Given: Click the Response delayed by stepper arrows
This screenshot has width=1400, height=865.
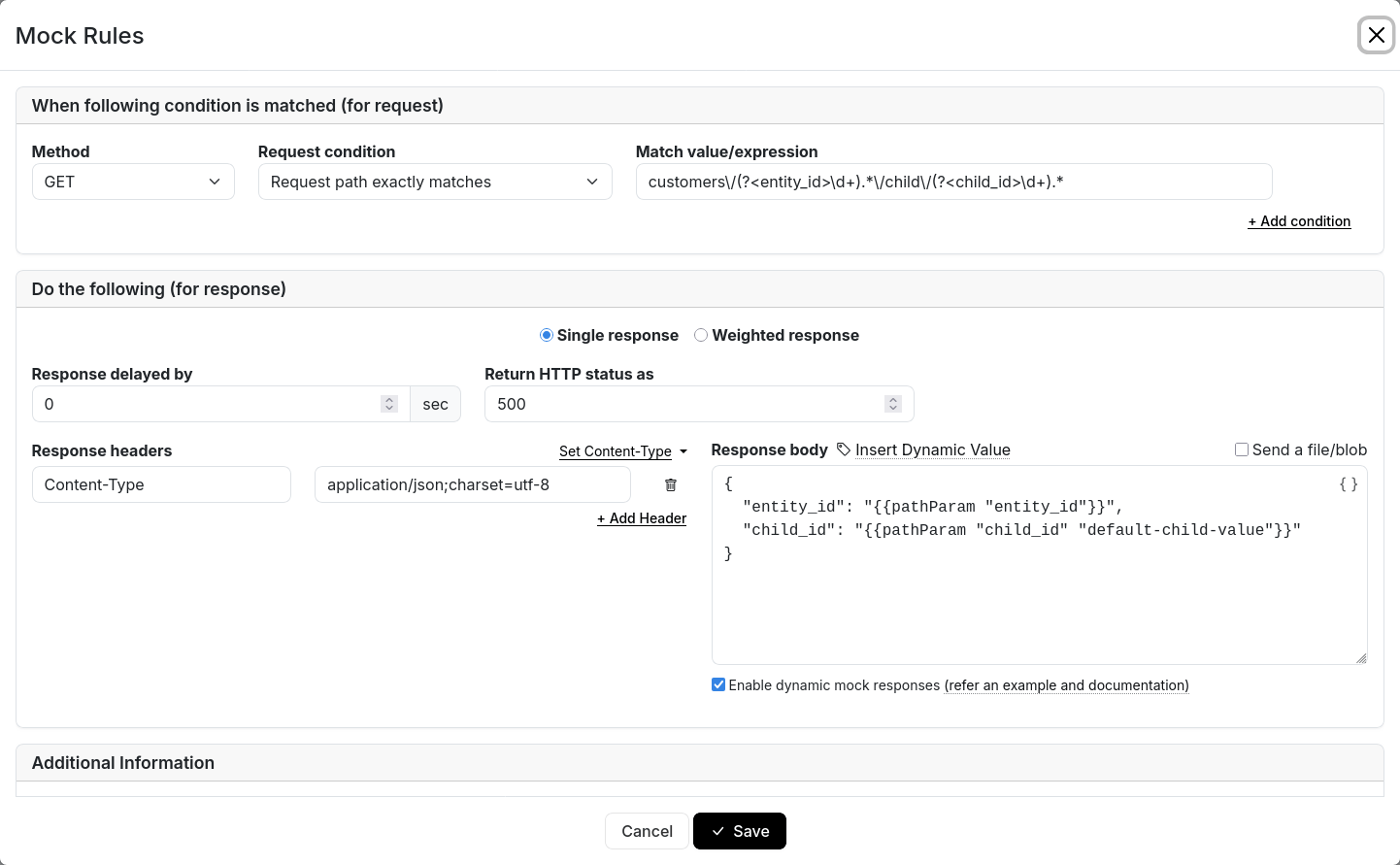Looking at the screenshot, I should pyautogui.click(x=389, y=404).
